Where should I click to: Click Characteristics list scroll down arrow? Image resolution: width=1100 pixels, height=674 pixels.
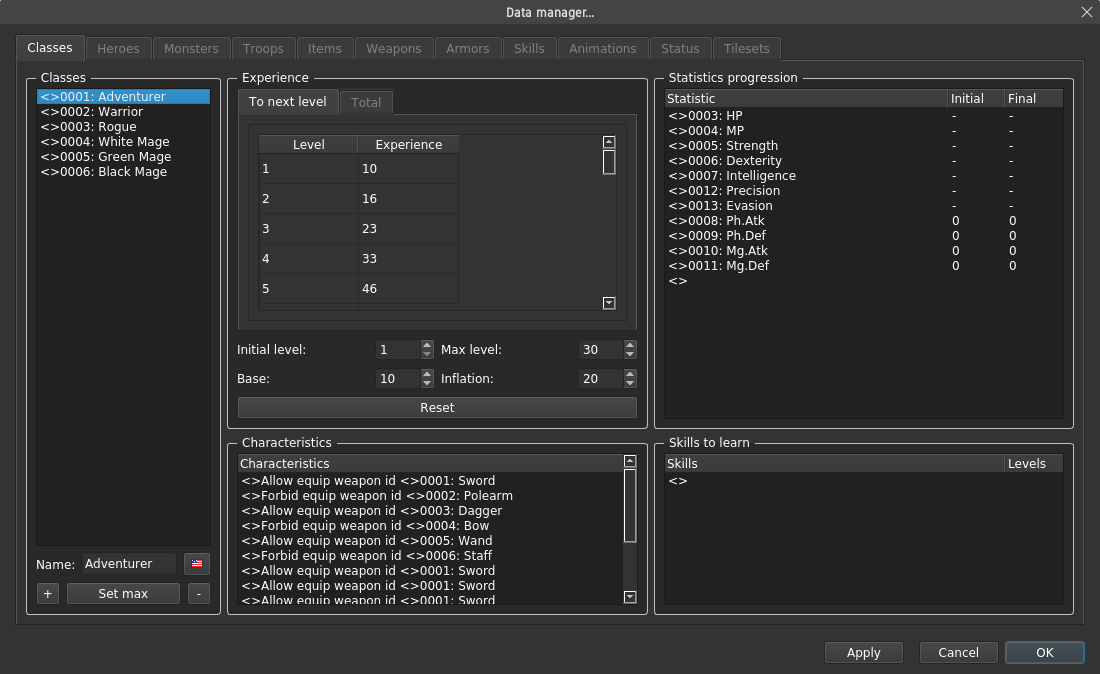point(630,597)
